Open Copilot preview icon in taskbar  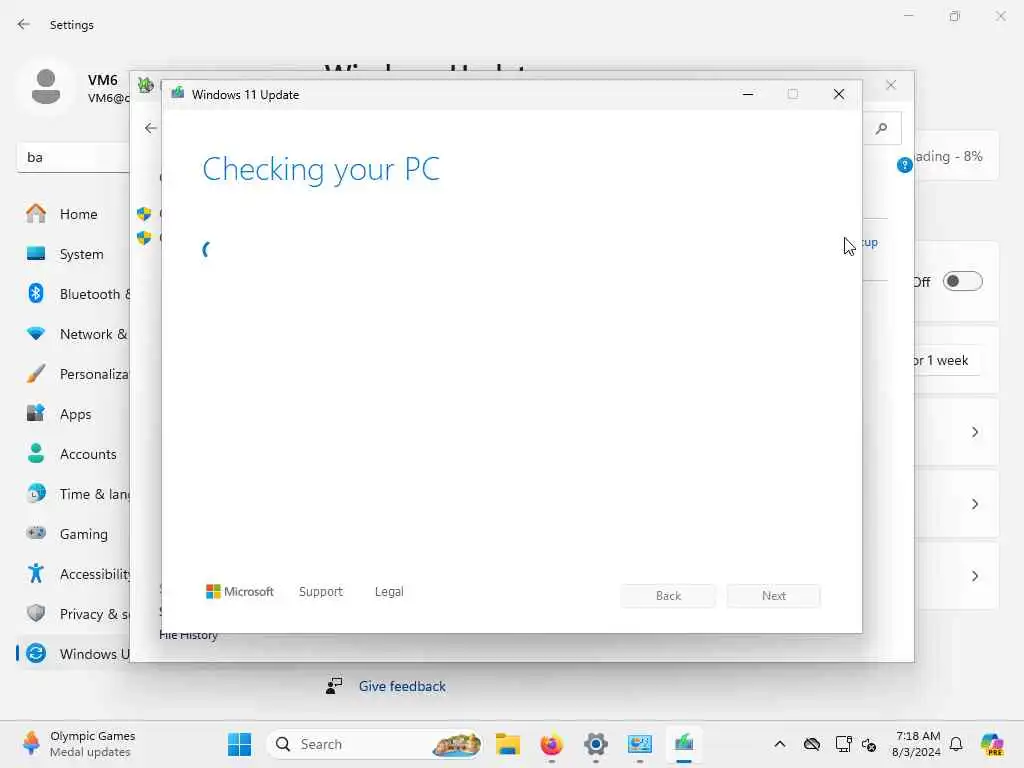click(x=992, y=744)
